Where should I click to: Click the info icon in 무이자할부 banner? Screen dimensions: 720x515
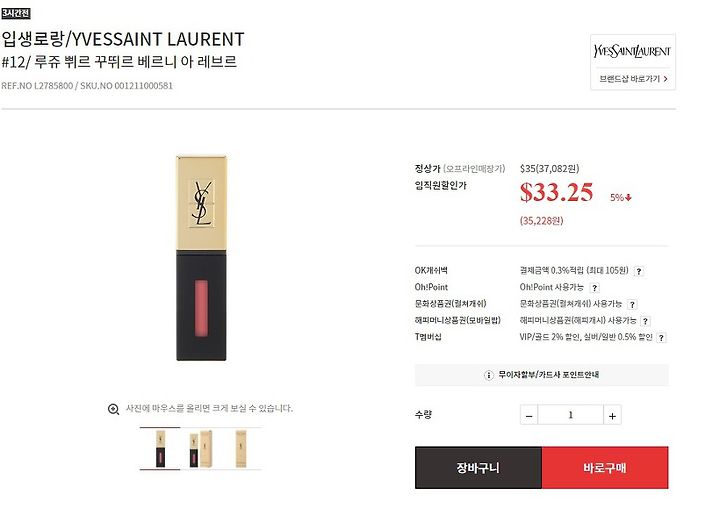489,375
